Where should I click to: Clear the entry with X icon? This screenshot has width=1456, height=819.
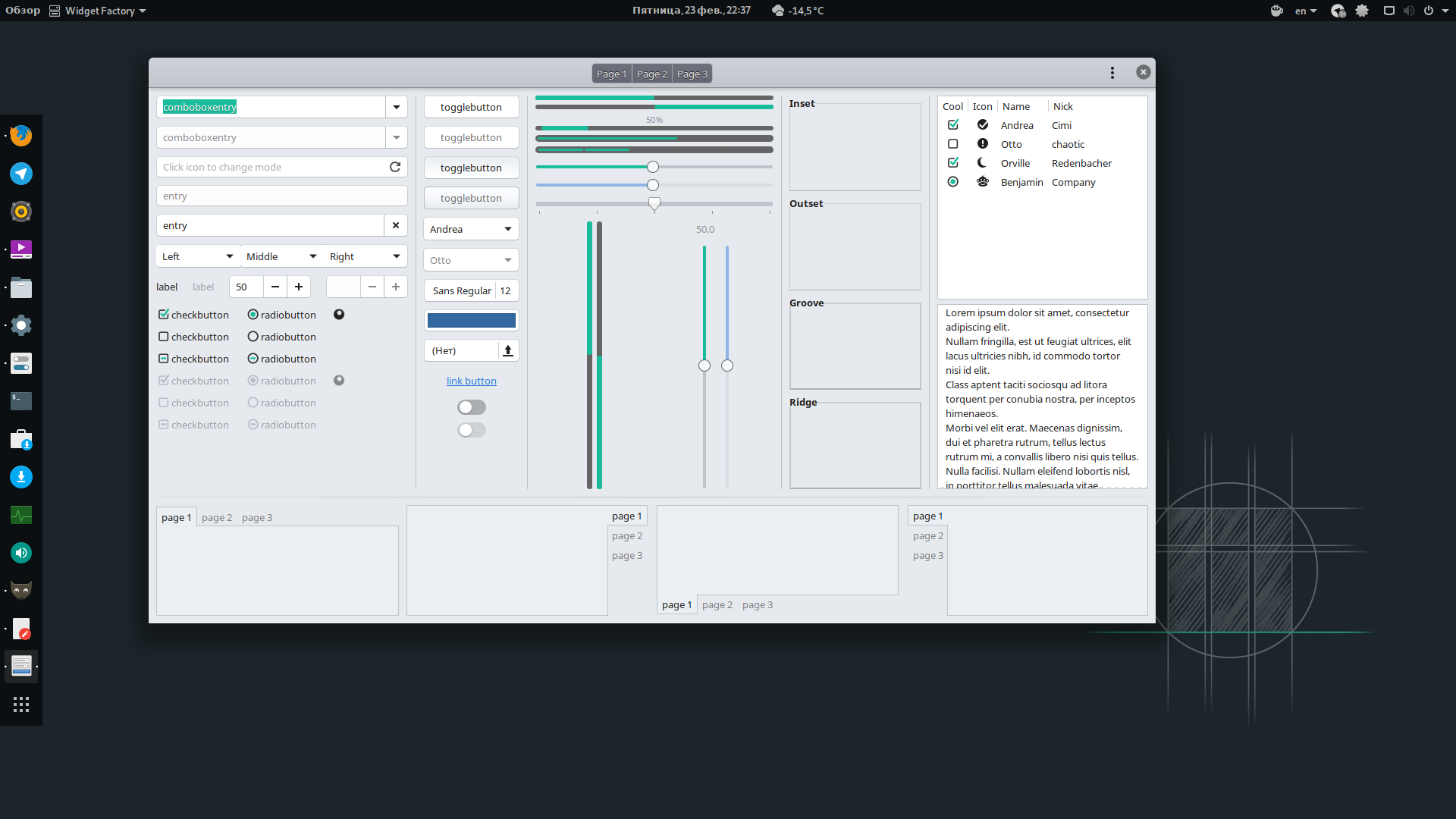[396, 225]
